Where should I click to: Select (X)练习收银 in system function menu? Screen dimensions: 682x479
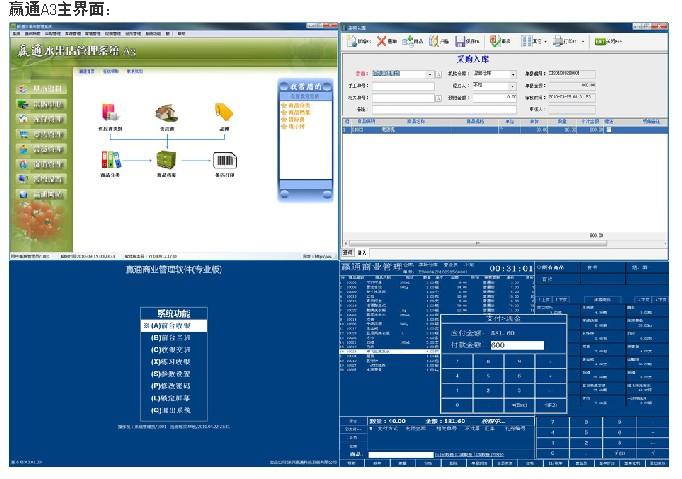click(174, 362)
